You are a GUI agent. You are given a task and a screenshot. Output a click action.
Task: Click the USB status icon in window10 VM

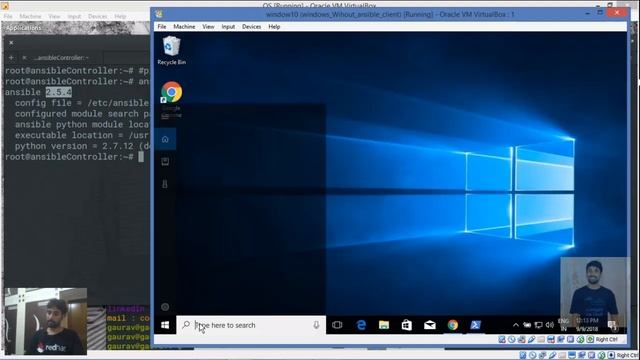(531, 339)
